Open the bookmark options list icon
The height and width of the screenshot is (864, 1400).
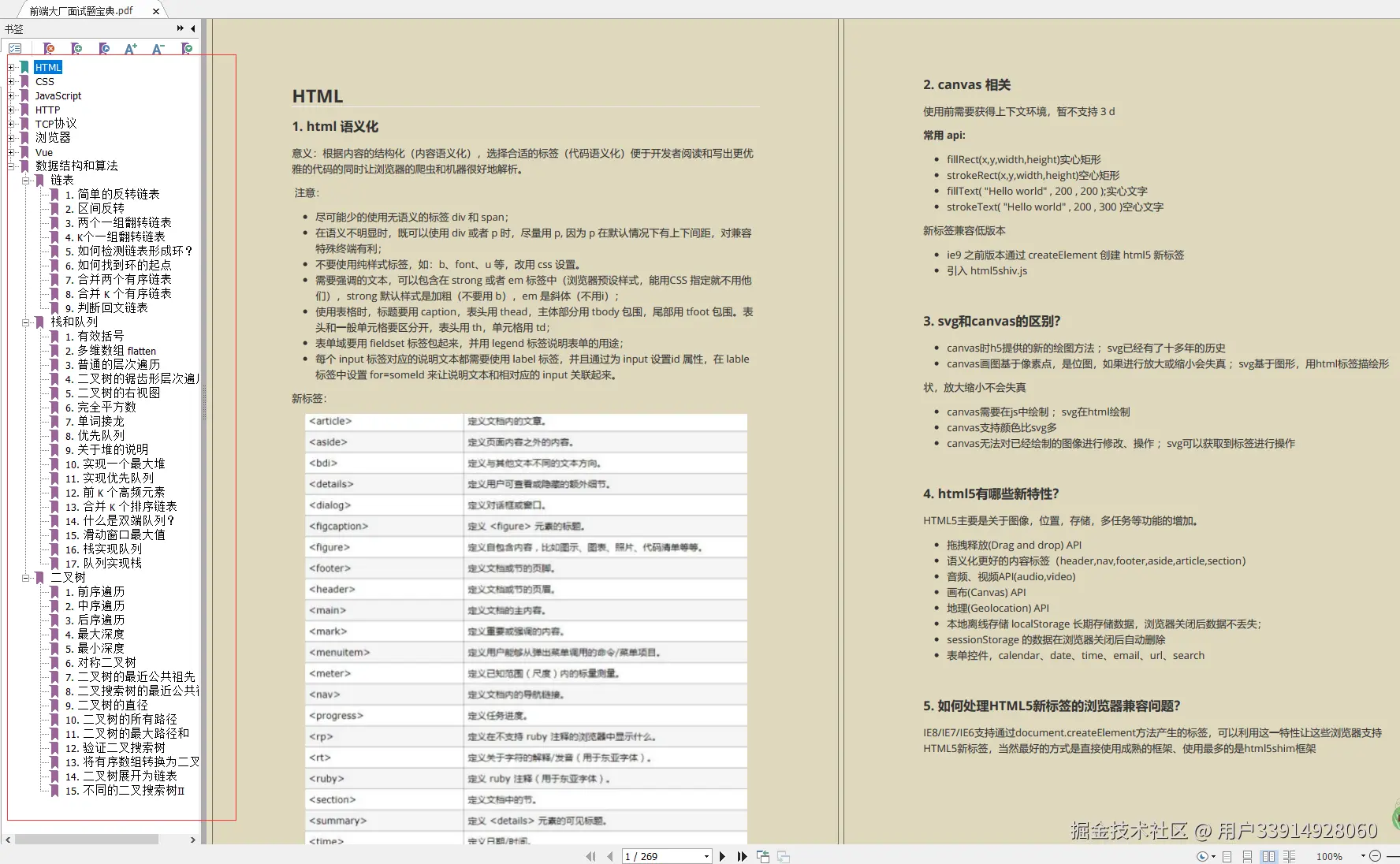15,49
